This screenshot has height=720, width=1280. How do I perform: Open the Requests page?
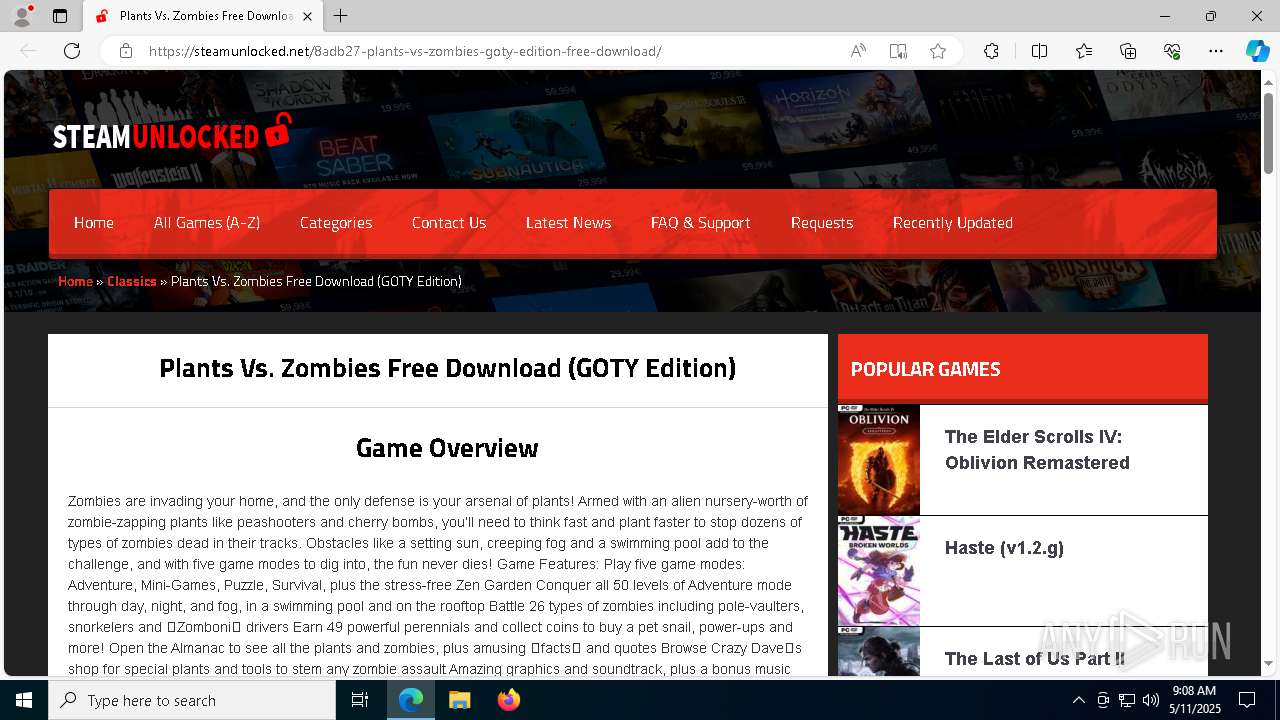(822, 223)
